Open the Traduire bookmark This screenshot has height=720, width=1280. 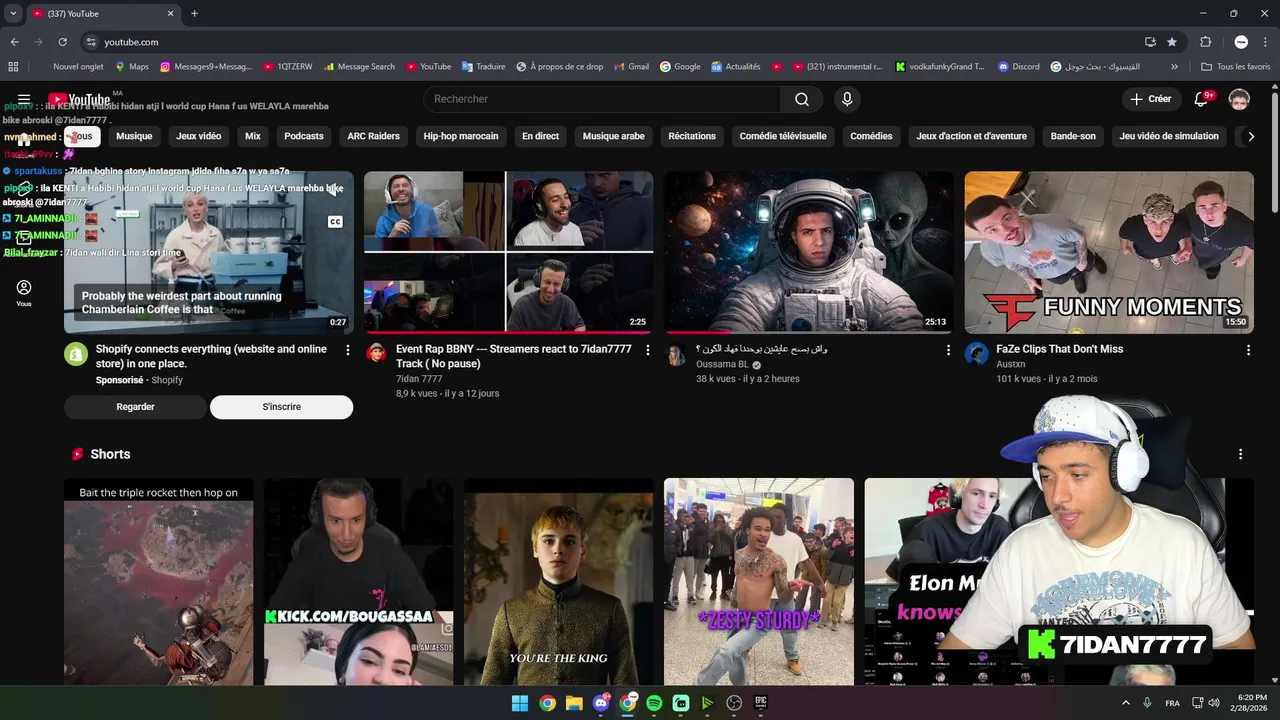tap(483, 67)
